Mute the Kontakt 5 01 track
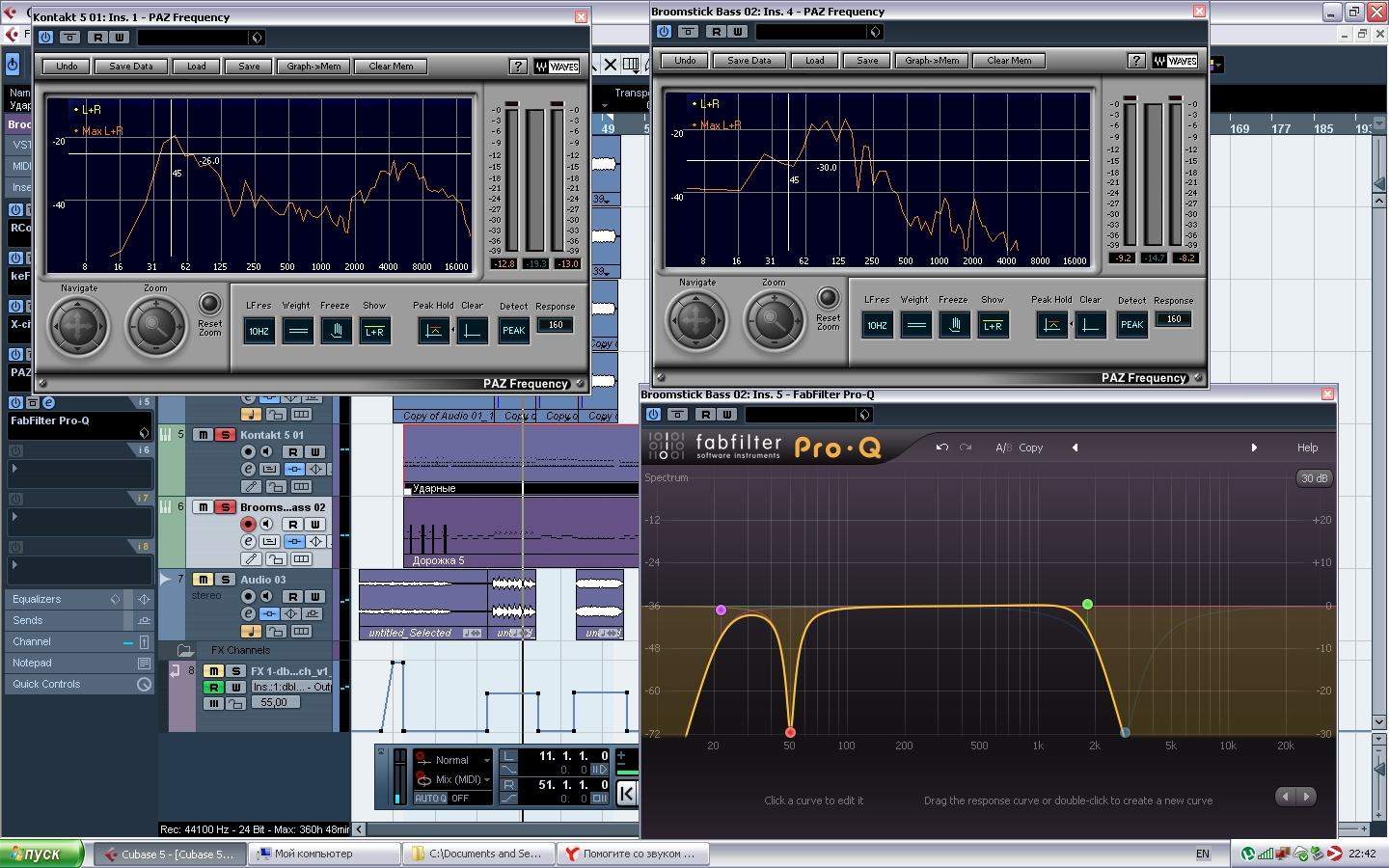 204,435
